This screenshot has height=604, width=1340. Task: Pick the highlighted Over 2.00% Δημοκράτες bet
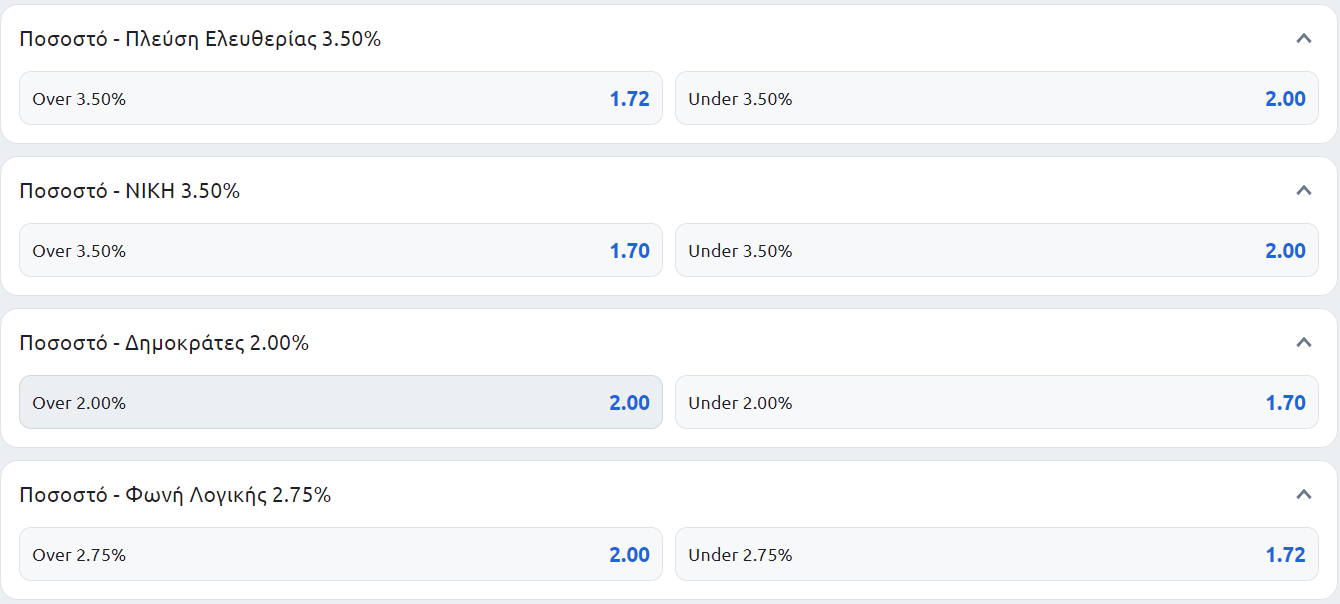point(341,402)
